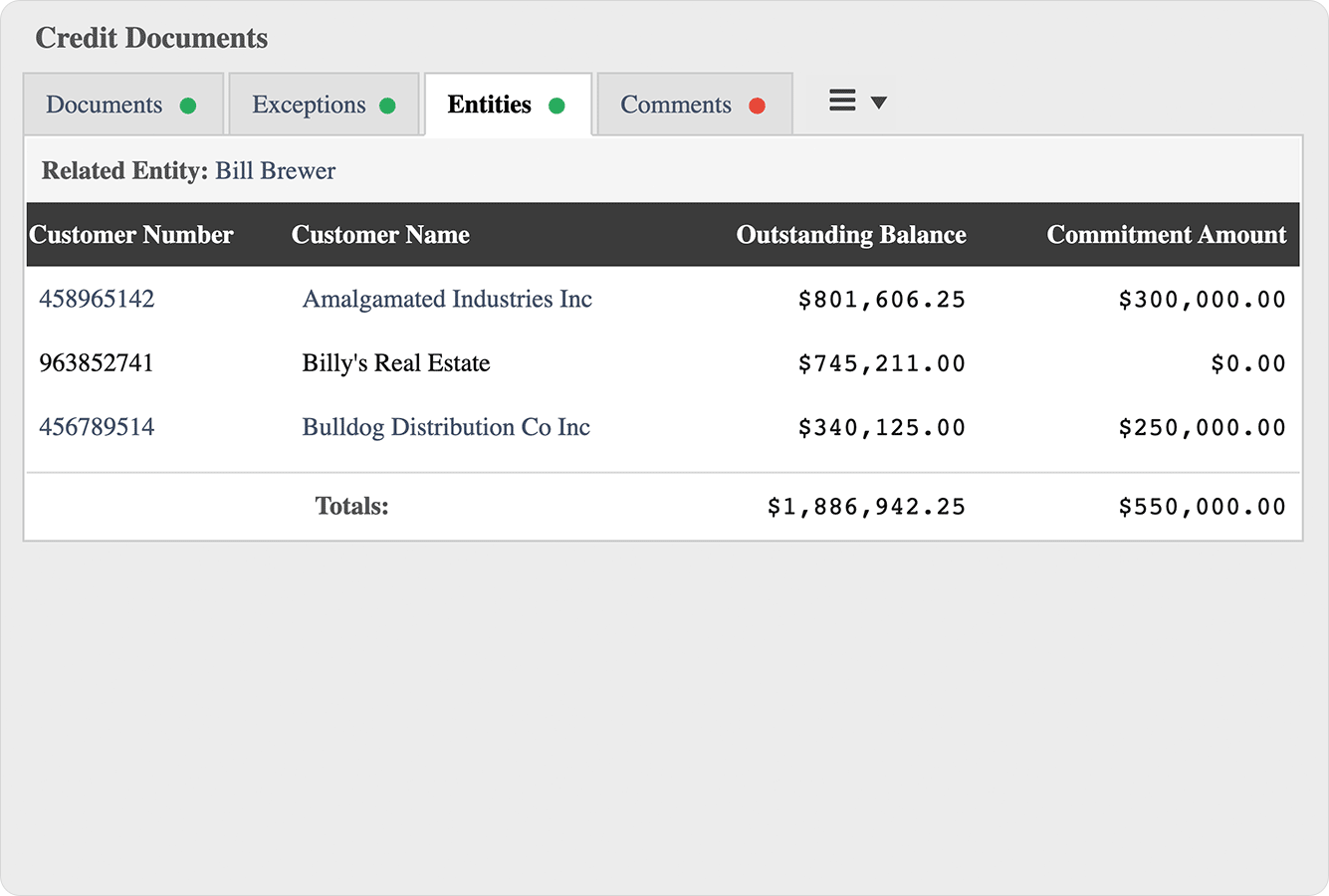This screenshot has height=896, width=1329.
Task: Open customer number 456789514 link
Action: pyautogui.click(x=97, y=427)
